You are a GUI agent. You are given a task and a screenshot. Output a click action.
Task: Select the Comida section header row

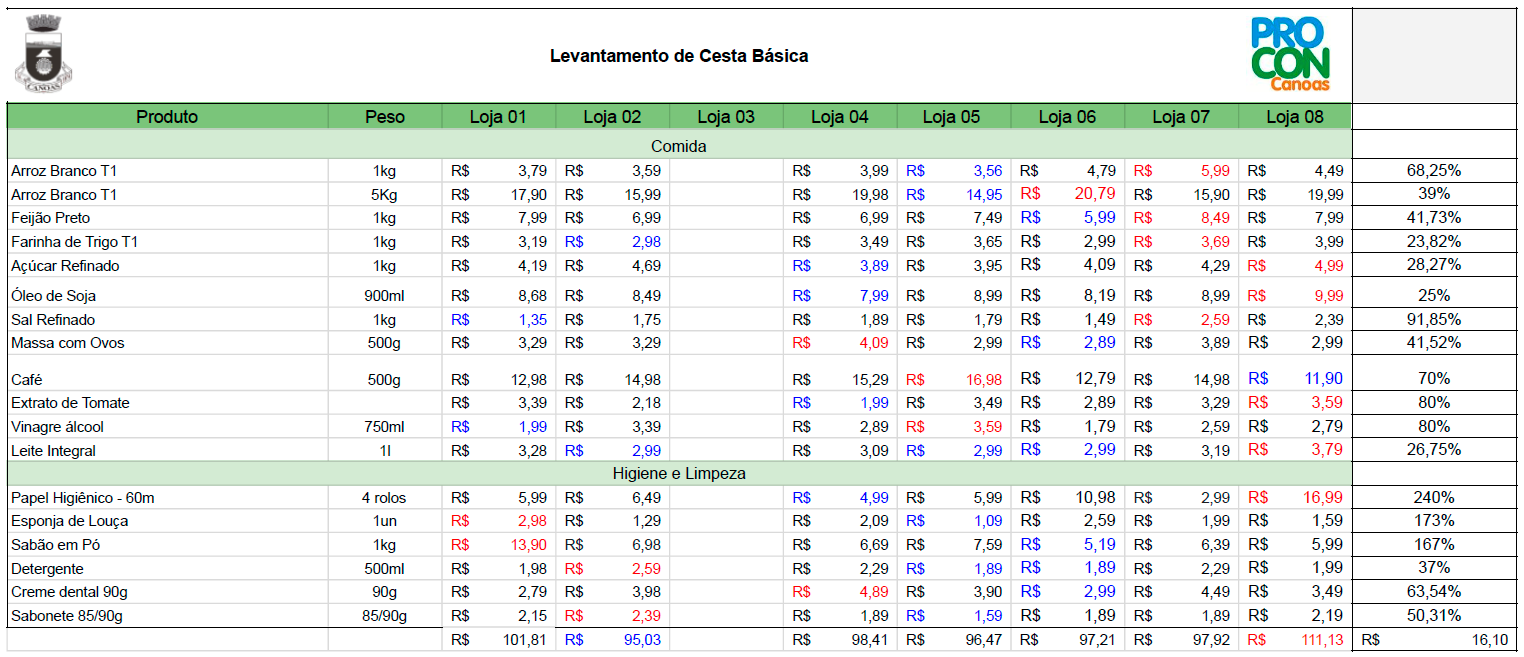click(x=679, y=146)
